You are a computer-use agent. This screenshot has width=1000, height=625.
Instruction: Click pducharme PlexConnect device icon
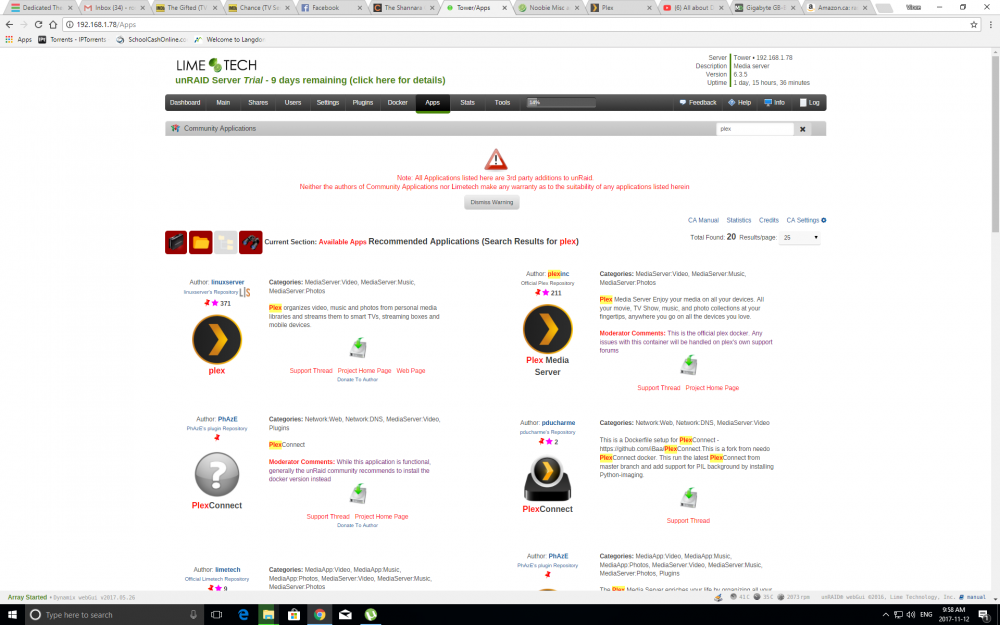click(x=547, y=480)
